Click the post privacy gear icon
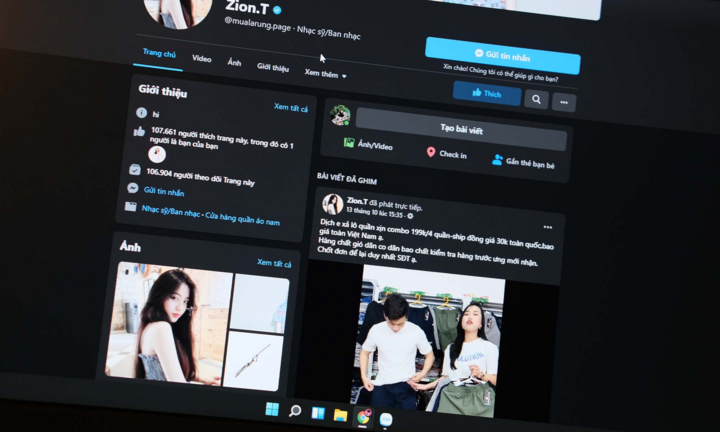Screen dimensions: 720x432 click(410, 216)
